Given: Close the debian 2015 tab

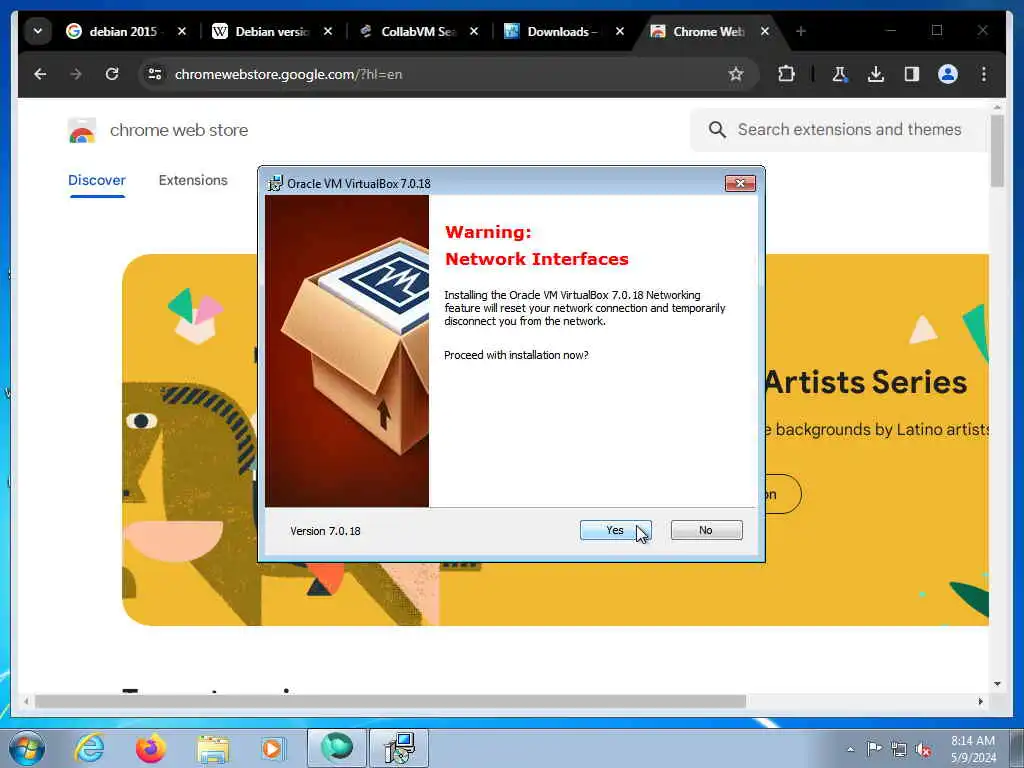Looking at the screenshot, I should pos(182,31).
